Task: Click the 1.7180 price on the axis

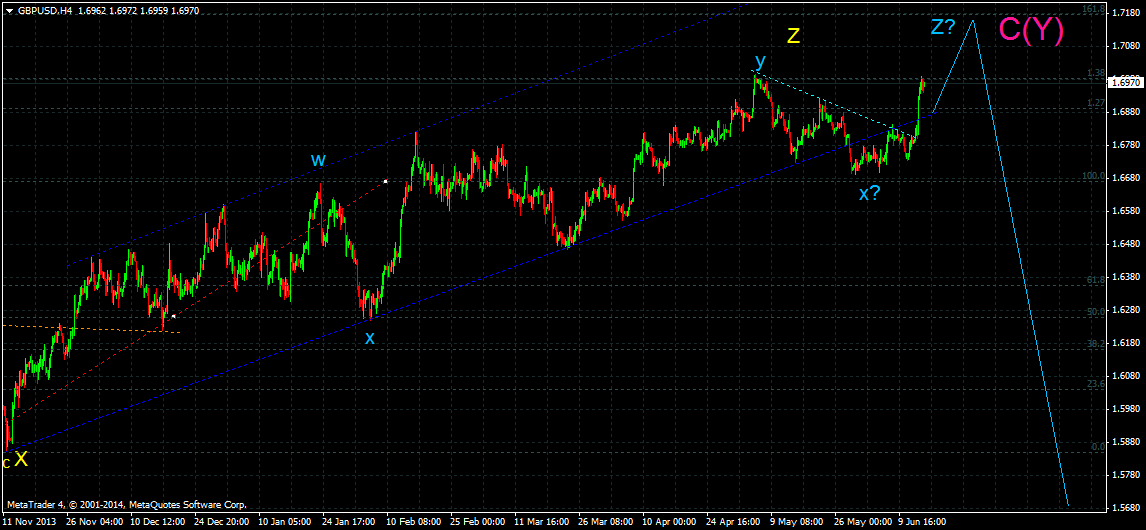Action: point(1126,14)
